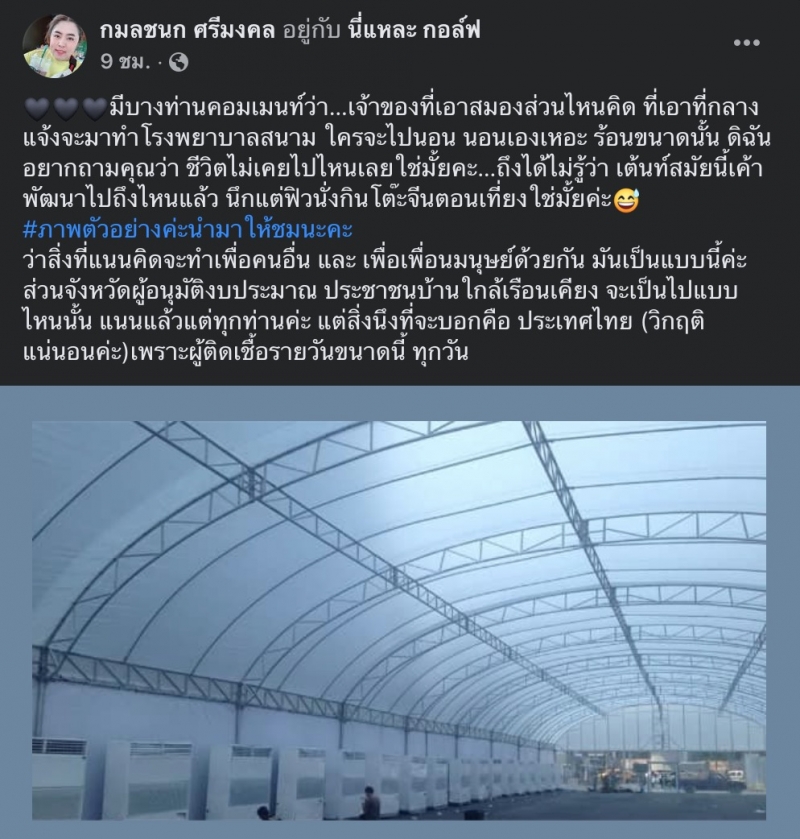Open the tent structure photo attachment
Screen dimensions: 800x839
pyautogui.click(x=399, y=621)
